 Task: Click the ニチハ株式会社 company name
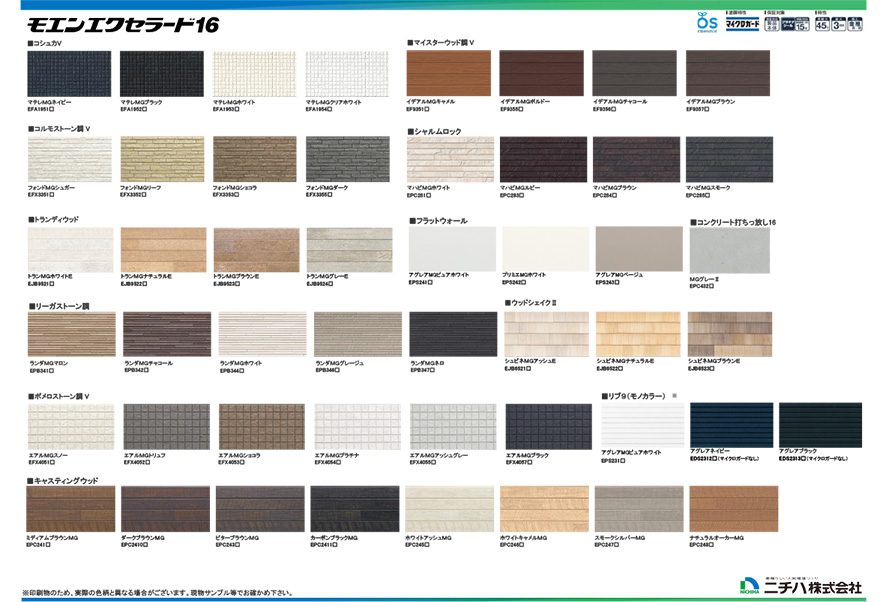[x=812, y=587]
